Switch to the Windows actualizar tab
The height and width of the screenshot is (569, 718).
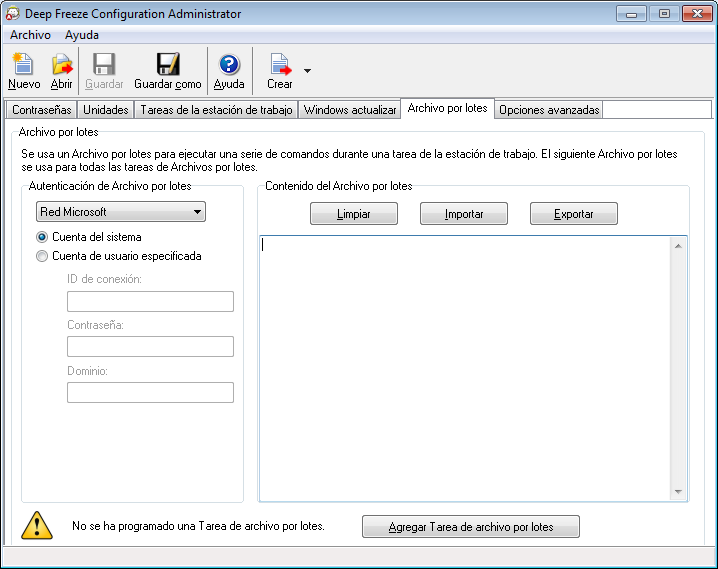click(350, 110)
